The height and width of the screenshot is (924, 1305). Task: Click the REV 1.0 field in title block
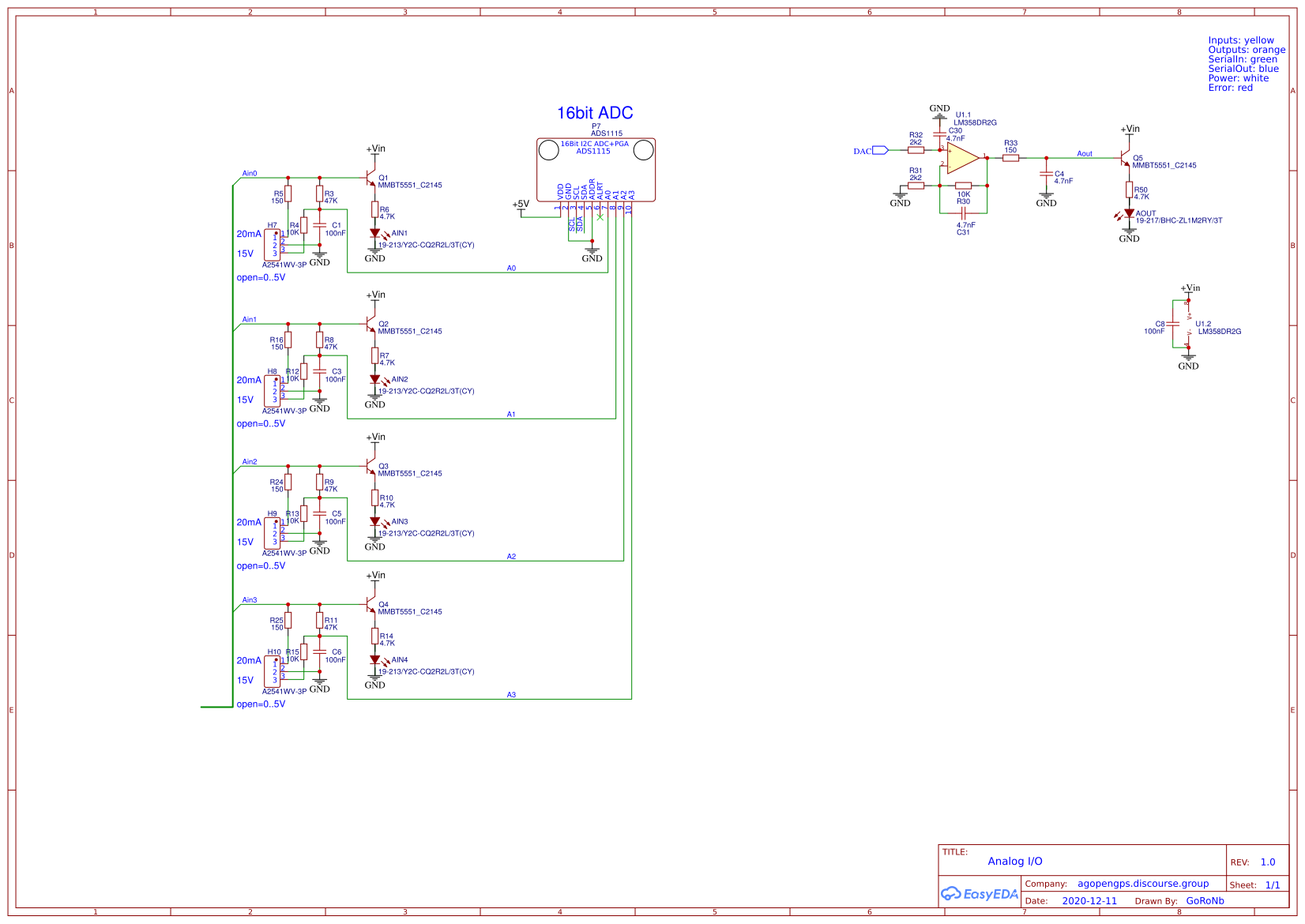(x=1266, y=862)
